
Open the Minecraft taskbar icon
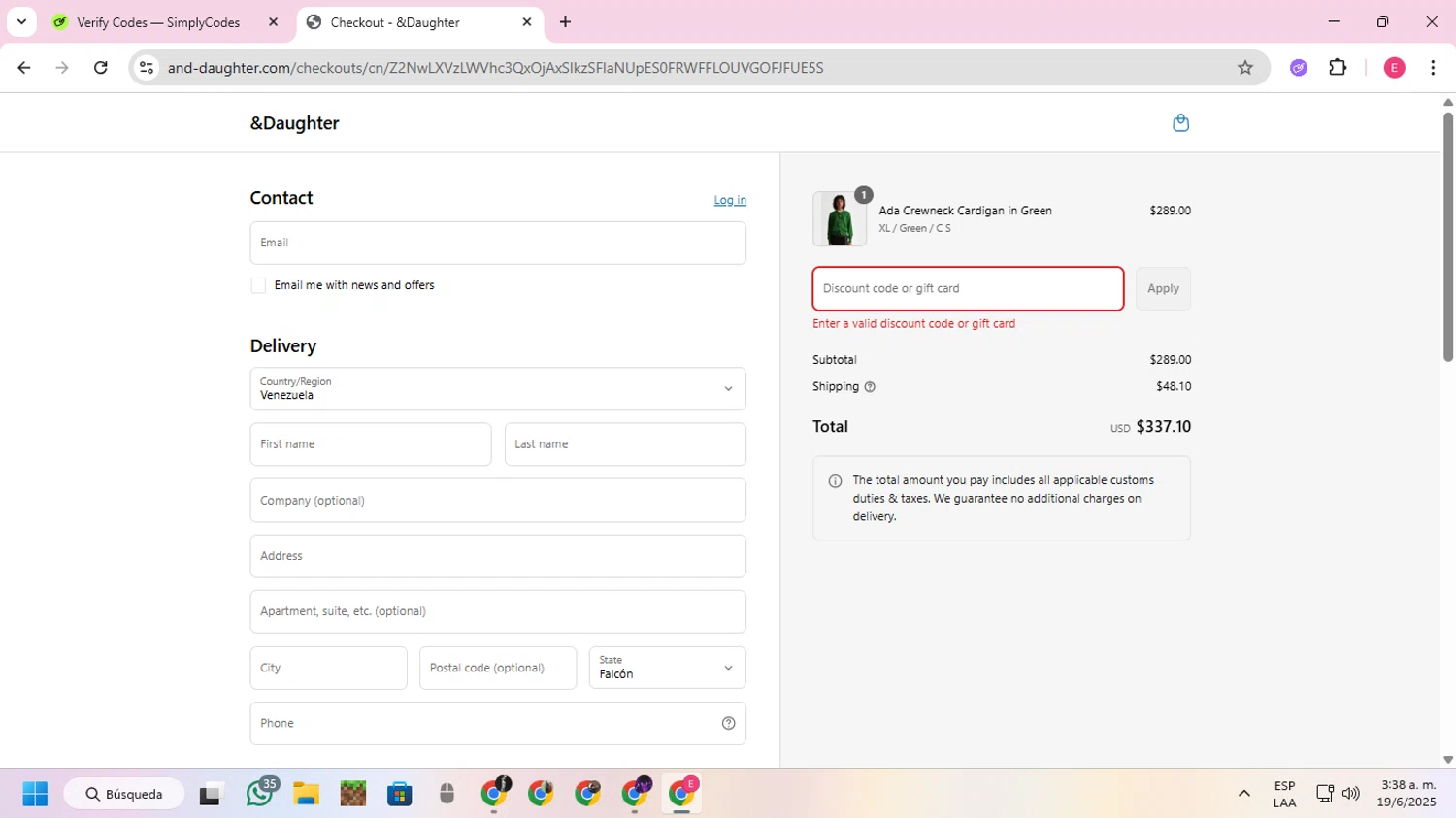353,794
